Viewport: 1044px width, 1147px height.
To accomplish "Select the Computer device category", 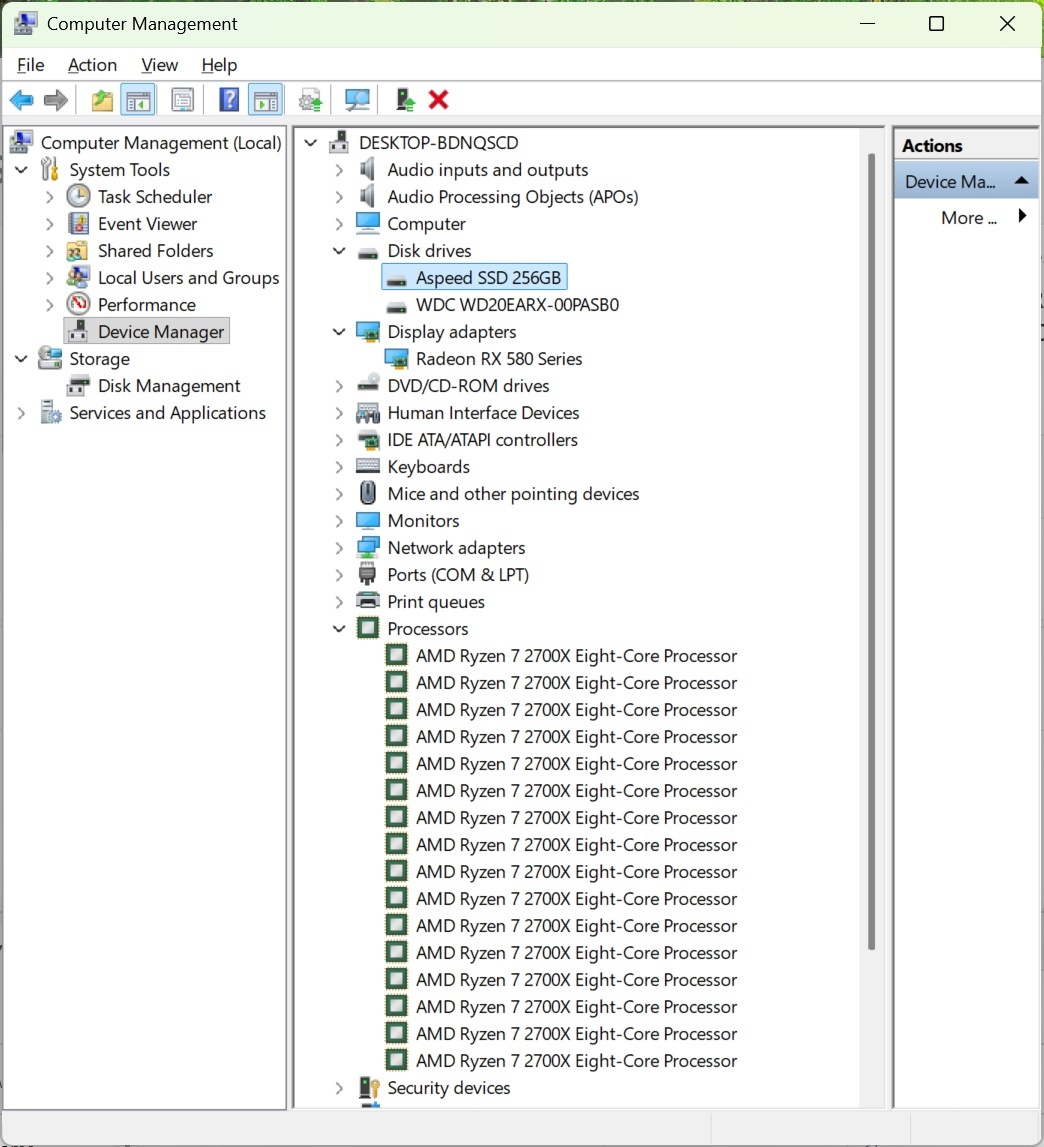I will click(426, 224).
